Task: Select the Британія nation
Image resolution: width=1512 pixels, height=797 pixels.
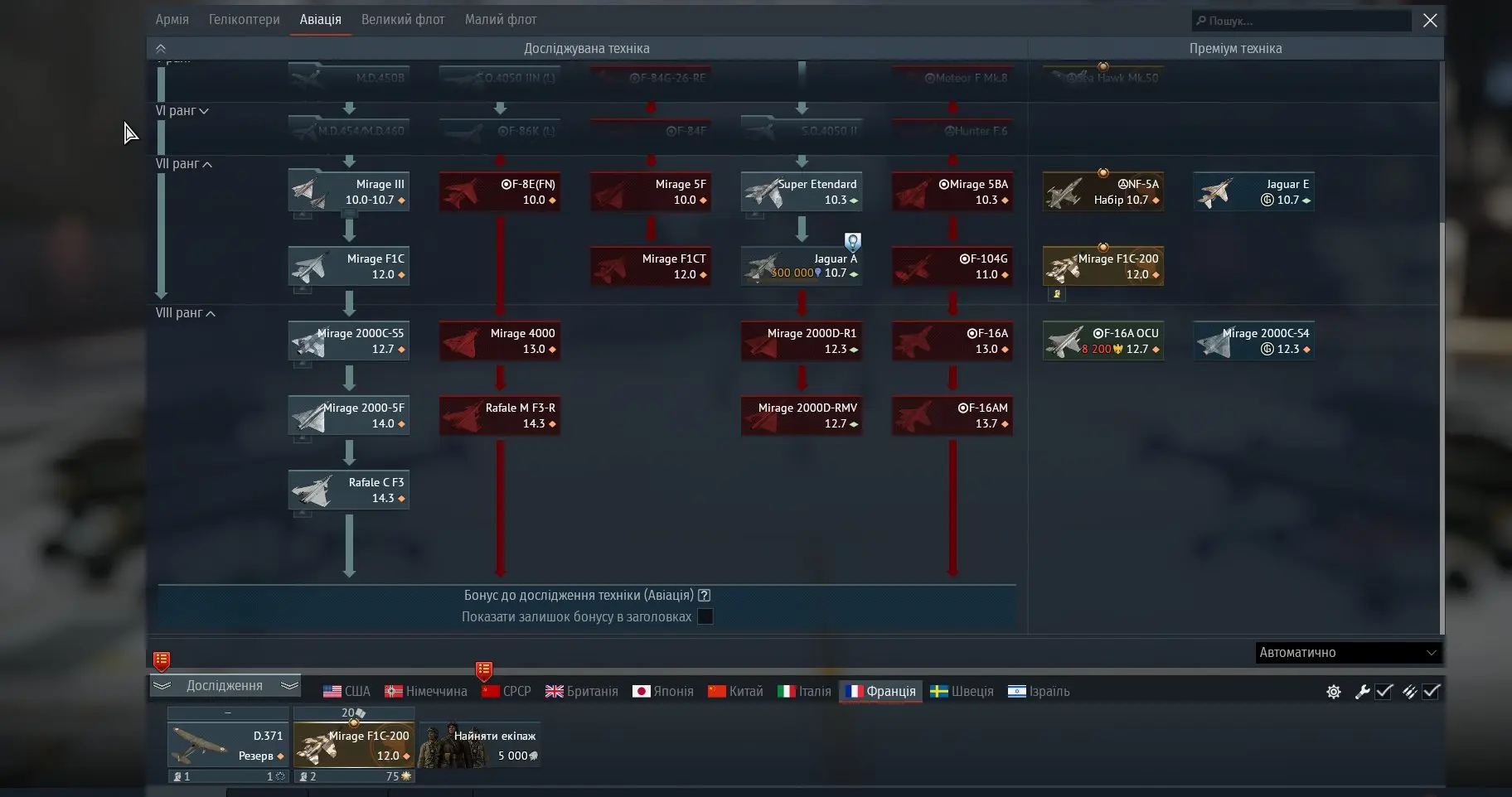Action: pos(581,692)
